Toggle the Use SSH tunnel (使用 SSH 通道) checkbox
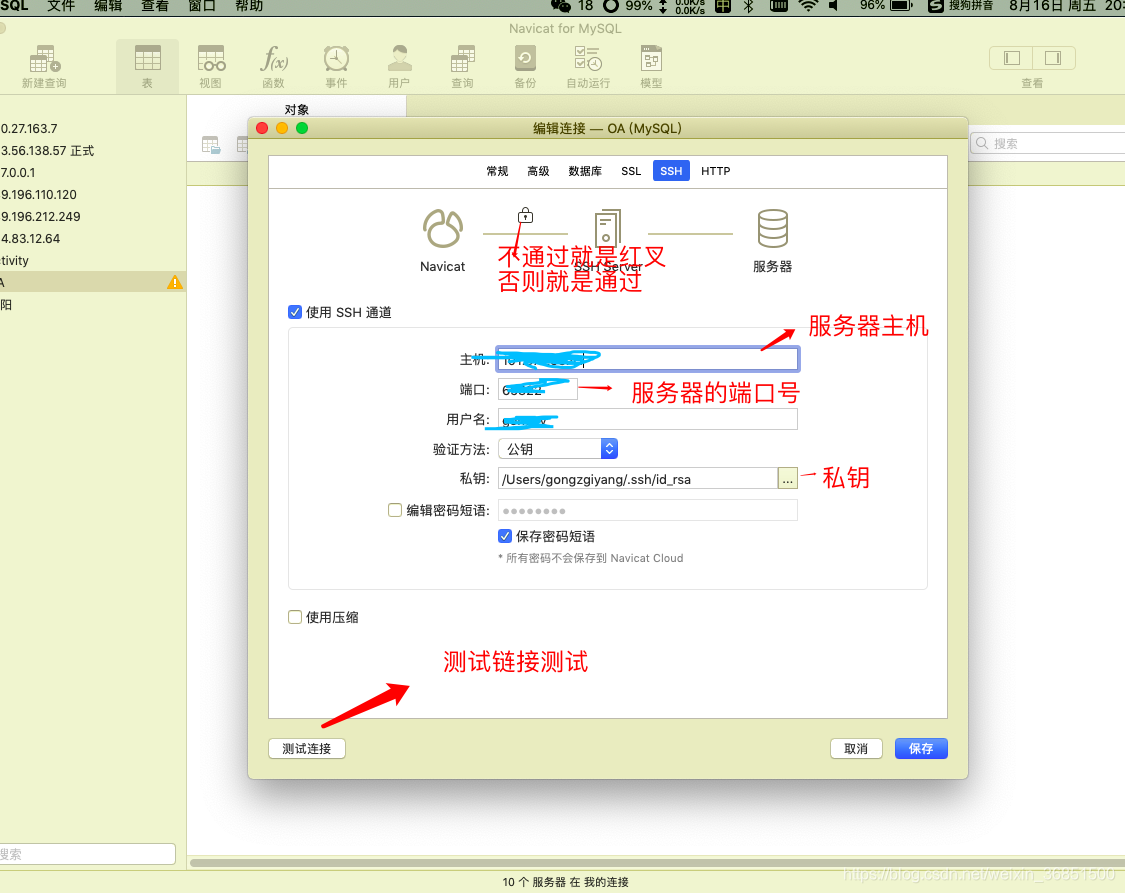Screen dimensions: 1125x893 (295, 312)
